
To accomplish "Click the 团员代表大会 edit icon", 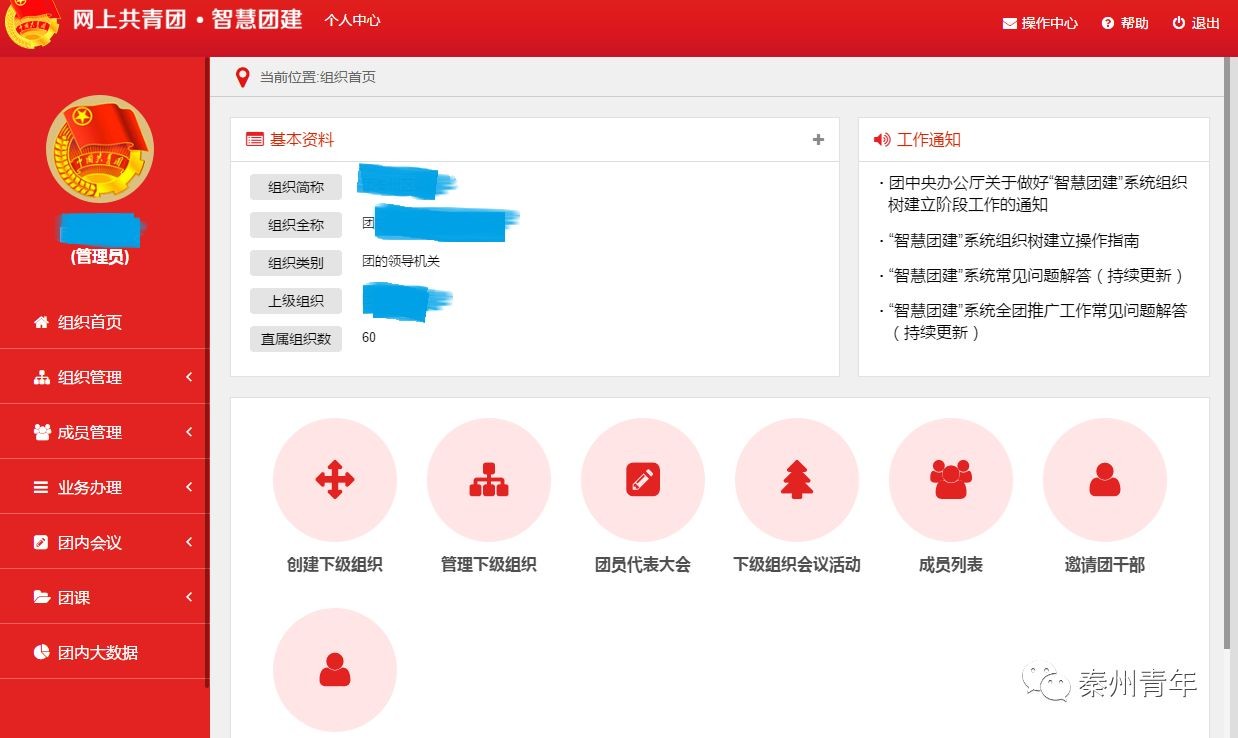I will (642, 480).
